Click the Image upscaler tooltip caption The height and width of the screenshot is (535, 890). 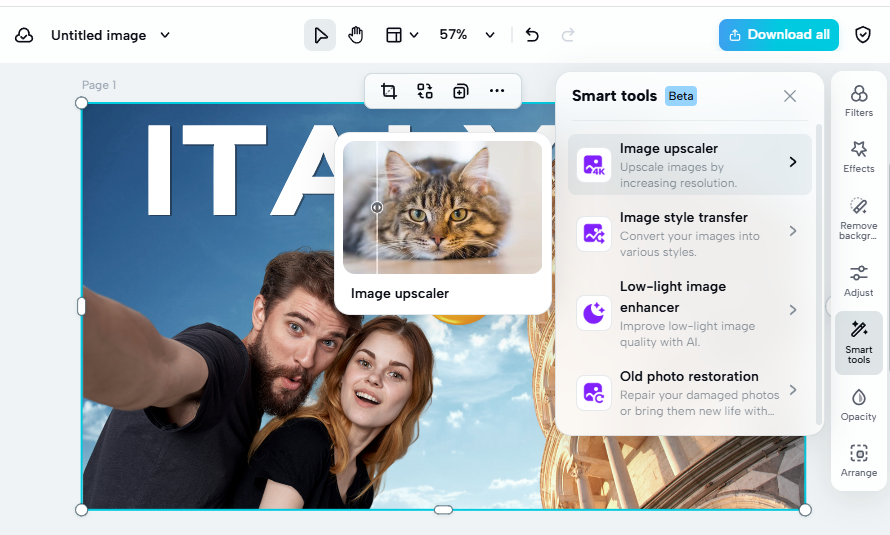click(x=400, y=293)
